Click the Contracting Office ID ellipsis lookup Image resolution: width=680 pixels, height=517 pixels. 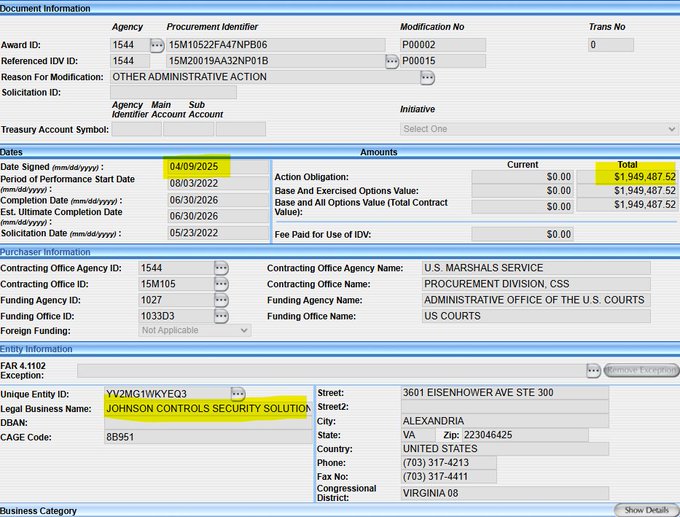221,284
